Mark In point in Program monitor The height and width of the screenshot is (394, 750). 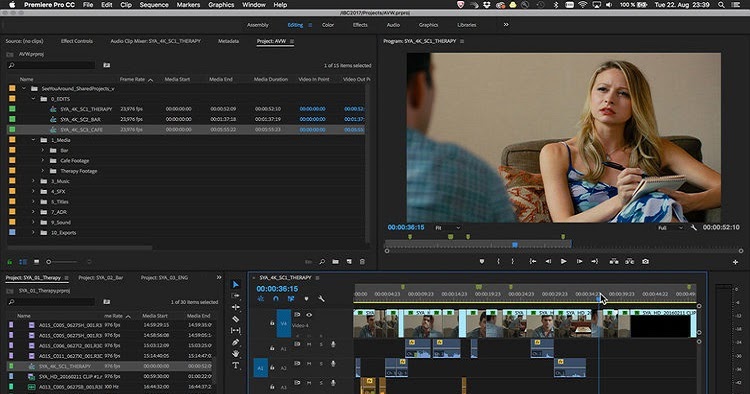(x=498, y=262)
